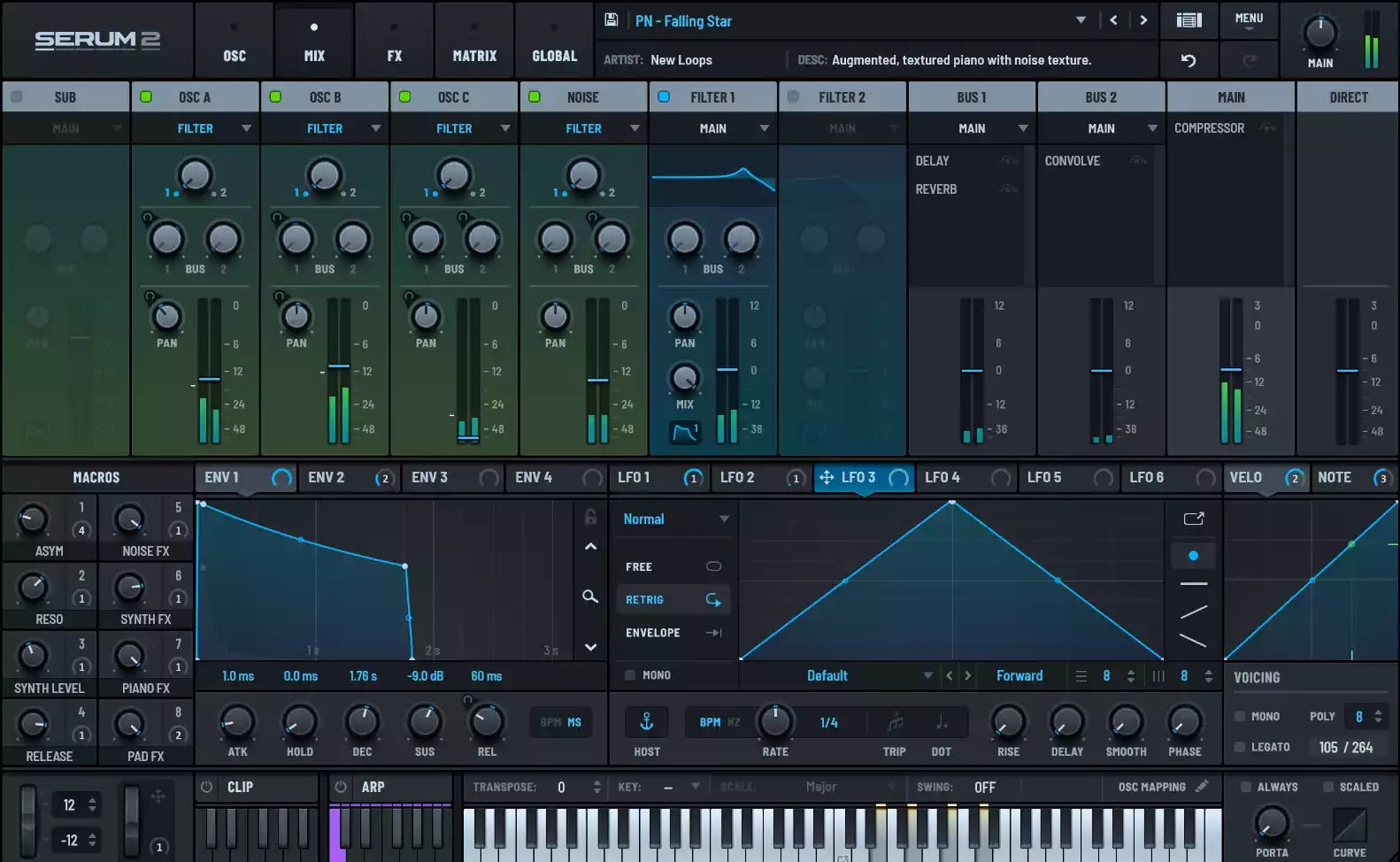
Task: Click the LFO 3 drag-move cross icon
Action: 827,477
